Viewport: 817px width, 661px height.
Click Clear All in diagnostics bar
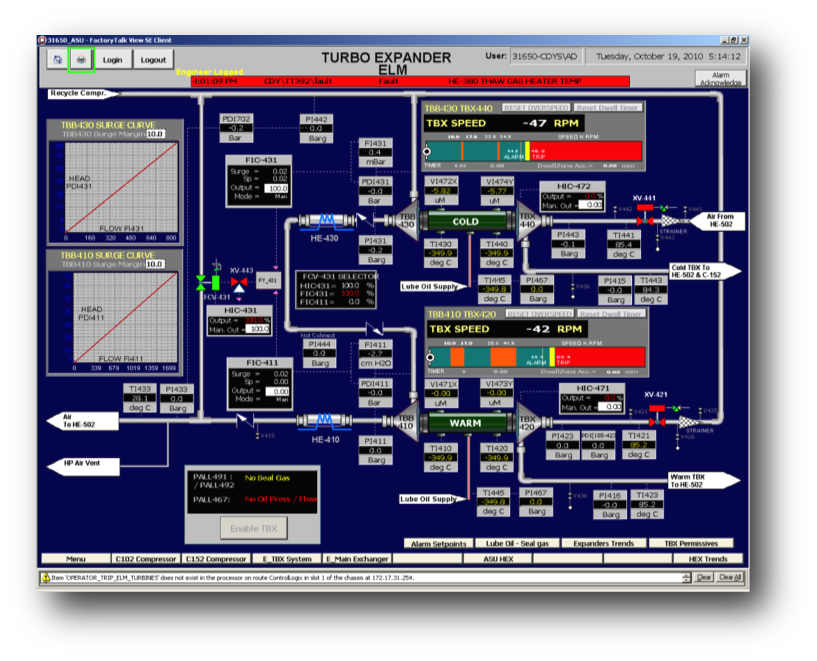730,577
